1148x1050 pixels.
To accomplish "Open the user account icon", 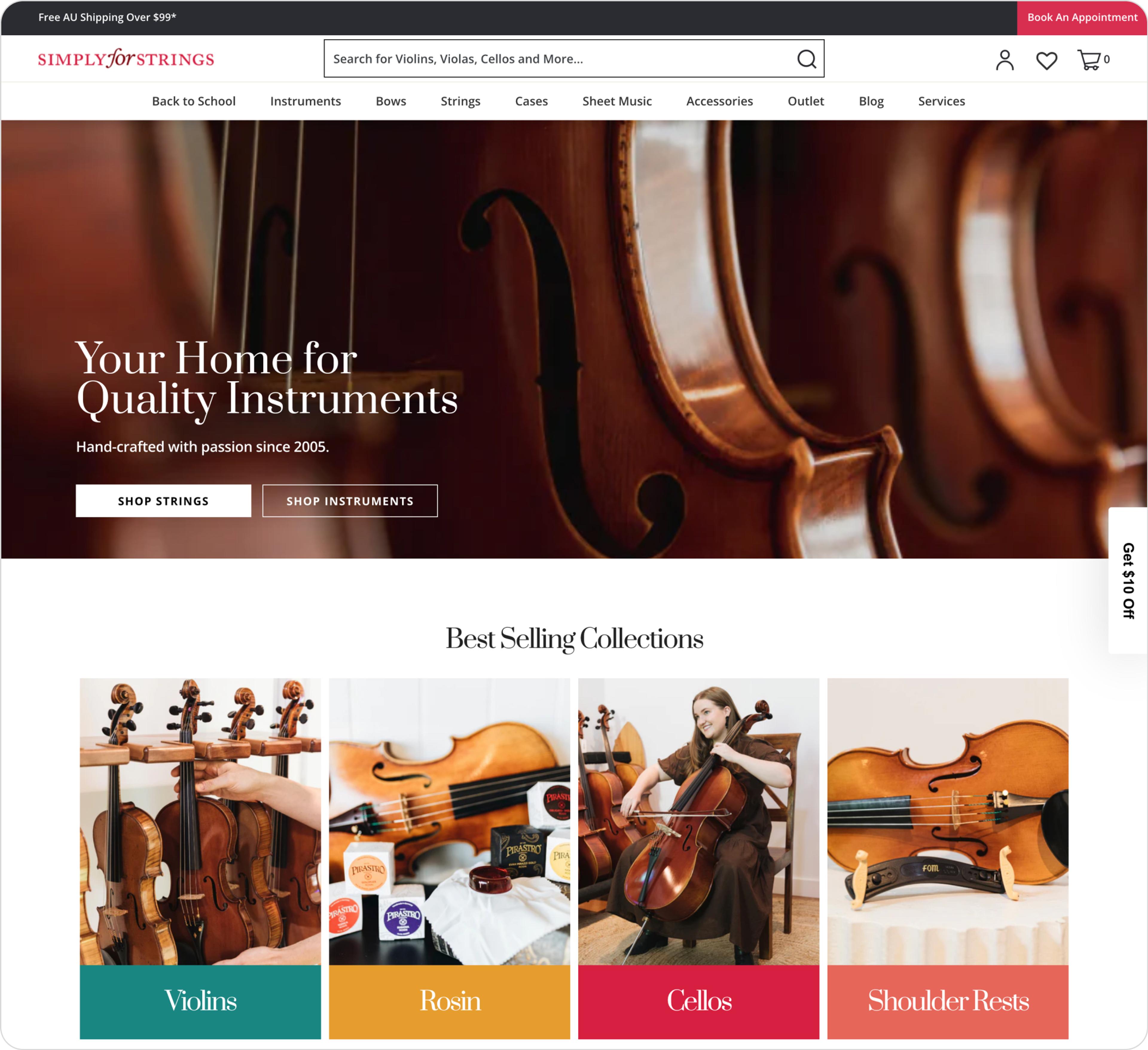I will coord(1004,60).
